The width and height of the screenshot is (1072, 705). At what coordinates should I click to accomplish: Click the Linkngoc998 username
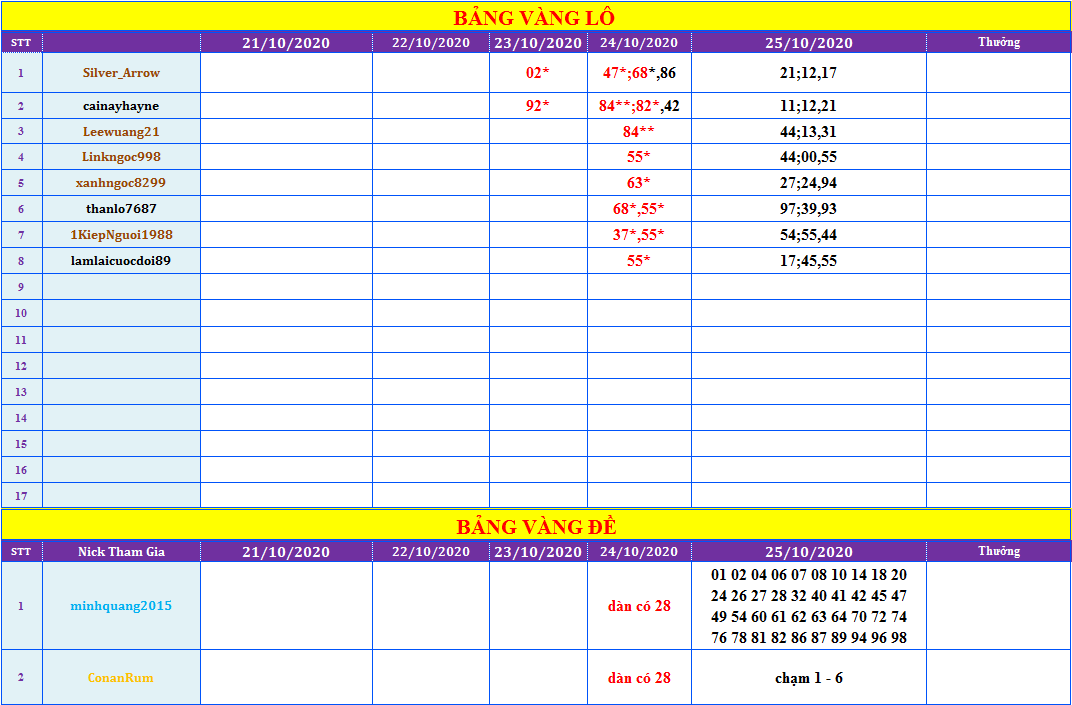(x=121, y=157)
